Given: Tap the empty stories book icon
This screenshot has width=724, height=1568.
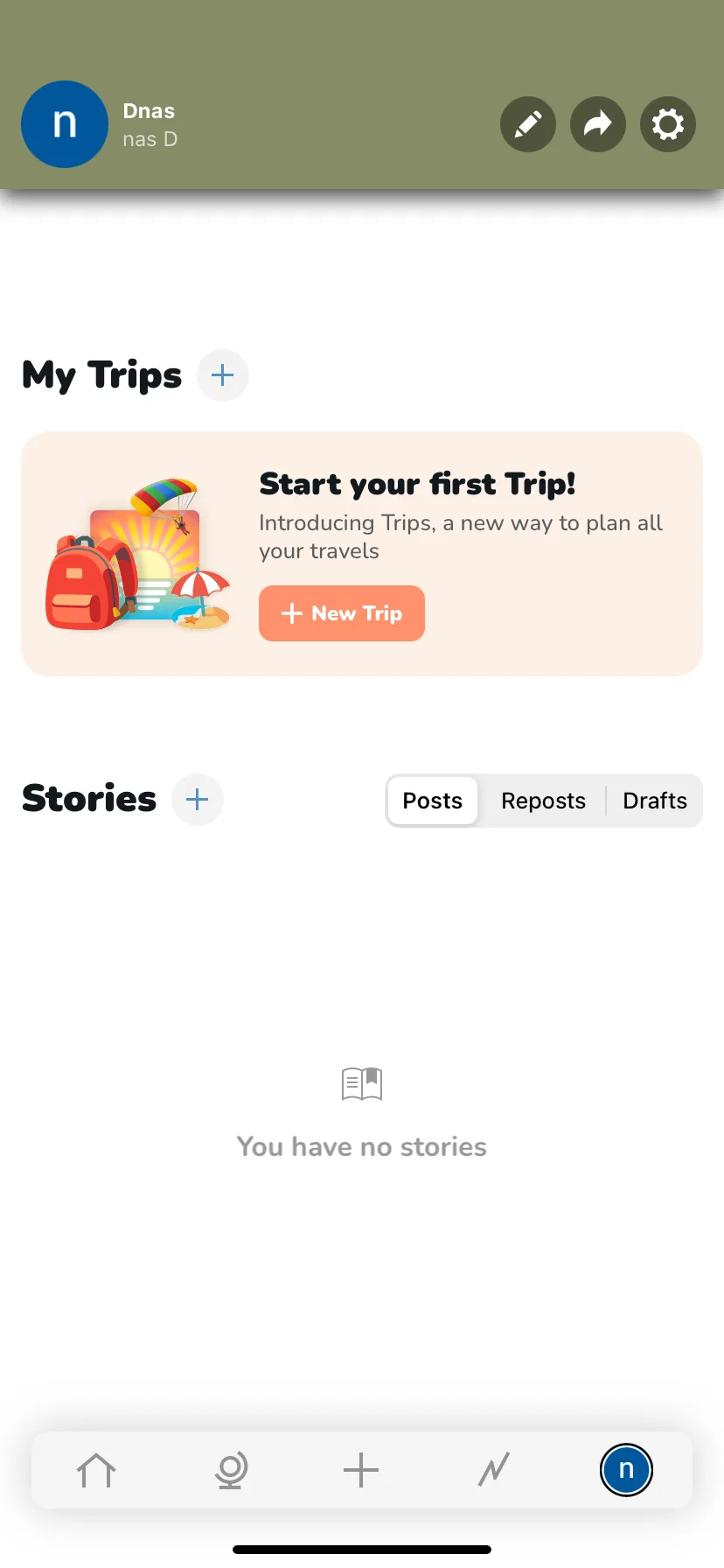Looking at the screenshot, I should 362,1084.
